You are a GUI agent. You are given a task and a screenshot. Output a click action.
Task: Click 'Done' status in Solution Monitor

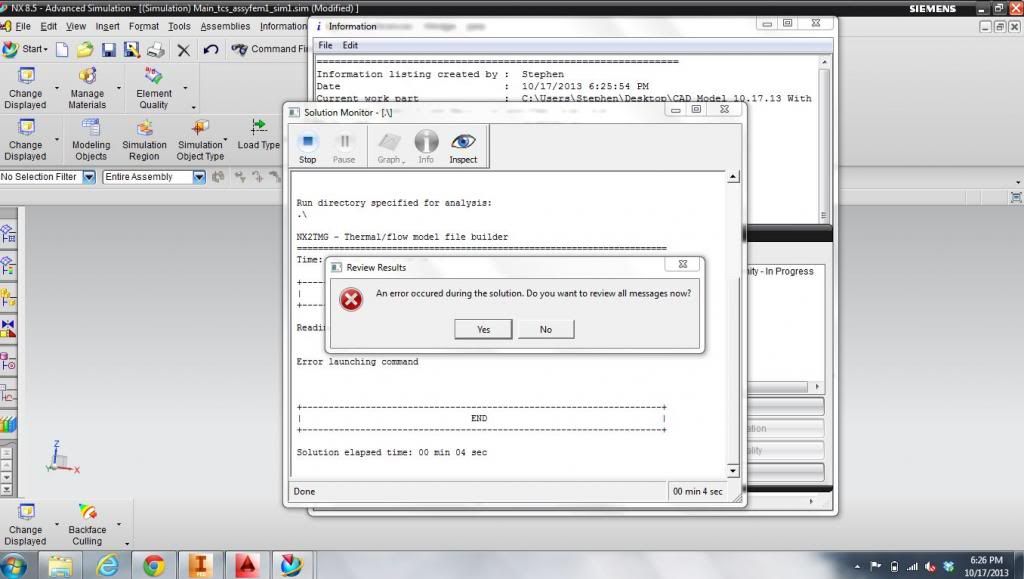coord(304,492)
